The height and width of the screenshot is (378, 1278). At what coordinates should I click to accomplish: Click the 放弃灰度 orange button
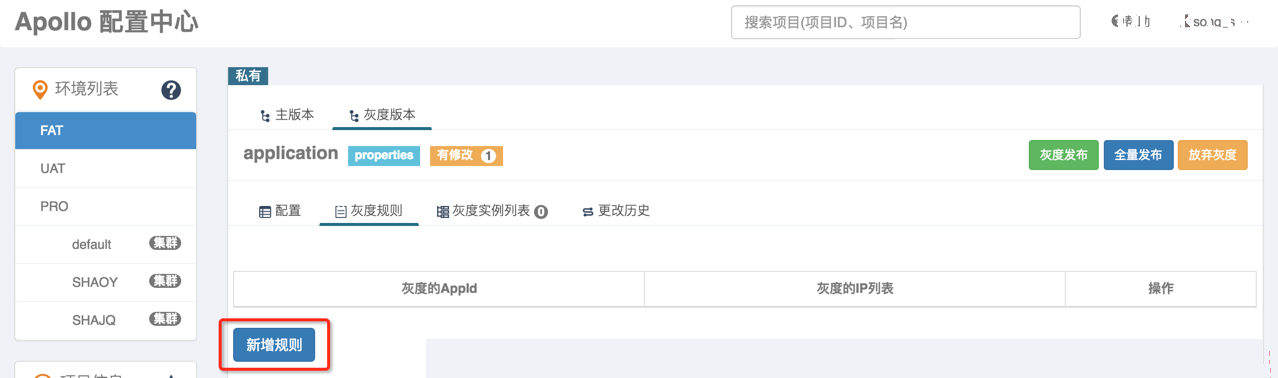coord(1213,155)
